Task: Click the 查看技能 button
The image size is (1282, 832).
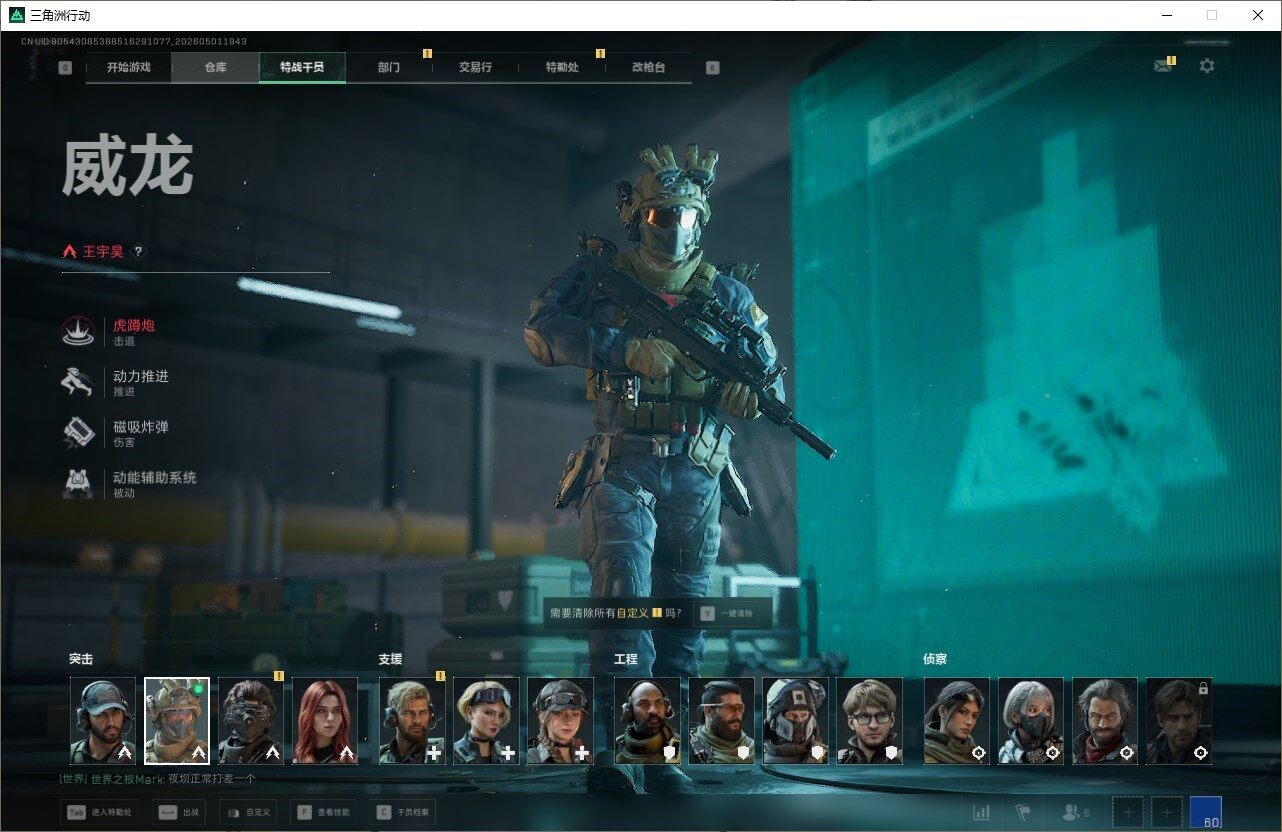Action: 325,813
